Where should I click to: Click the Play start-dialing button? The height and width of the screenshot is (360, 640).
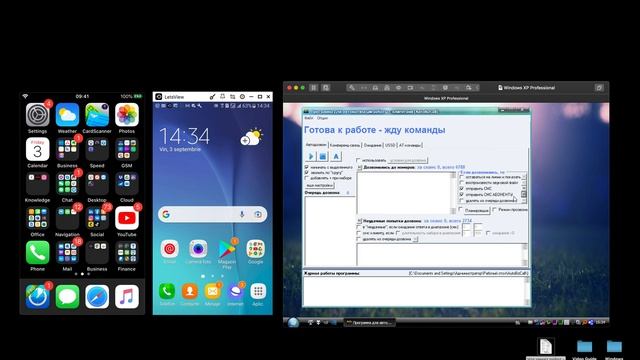coord(311,156)
